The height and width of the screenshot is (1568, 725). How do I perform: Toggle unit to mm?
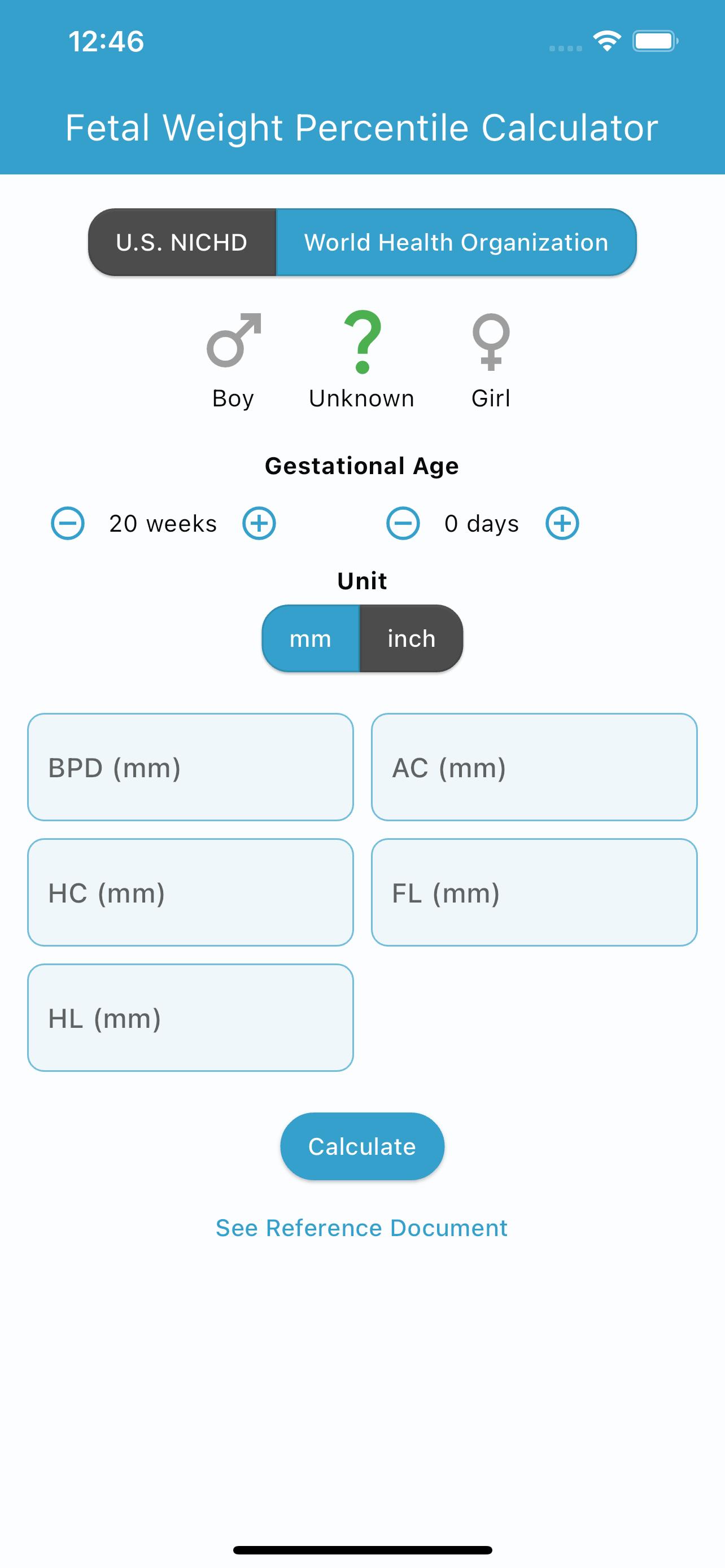coord(311,638)
